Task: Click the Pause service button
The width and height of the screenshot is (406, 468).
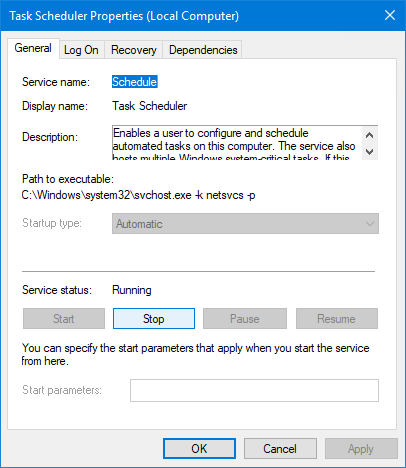Action: pos(245,319)
